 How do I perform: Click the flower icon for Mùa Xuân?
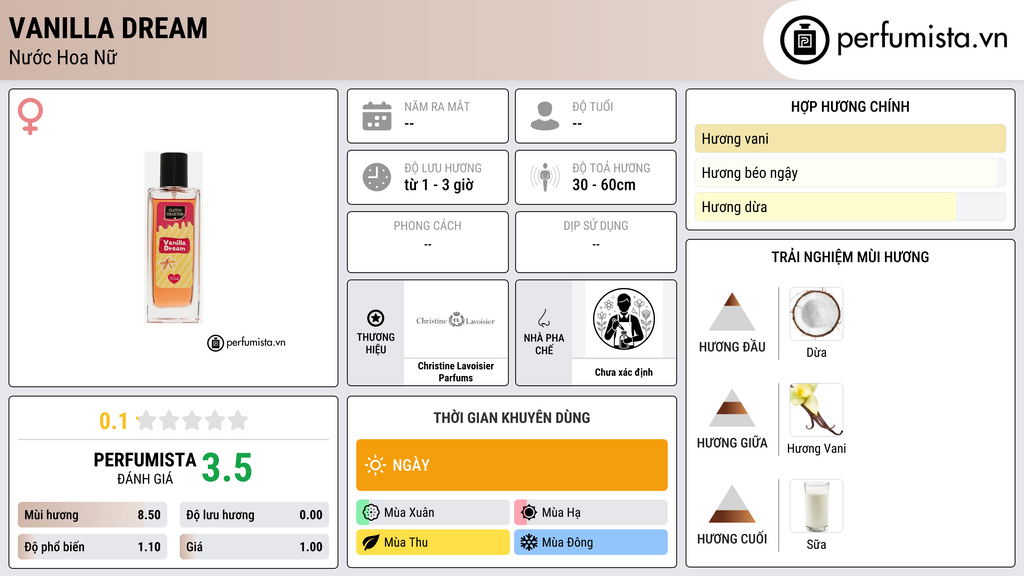[371, 513]
